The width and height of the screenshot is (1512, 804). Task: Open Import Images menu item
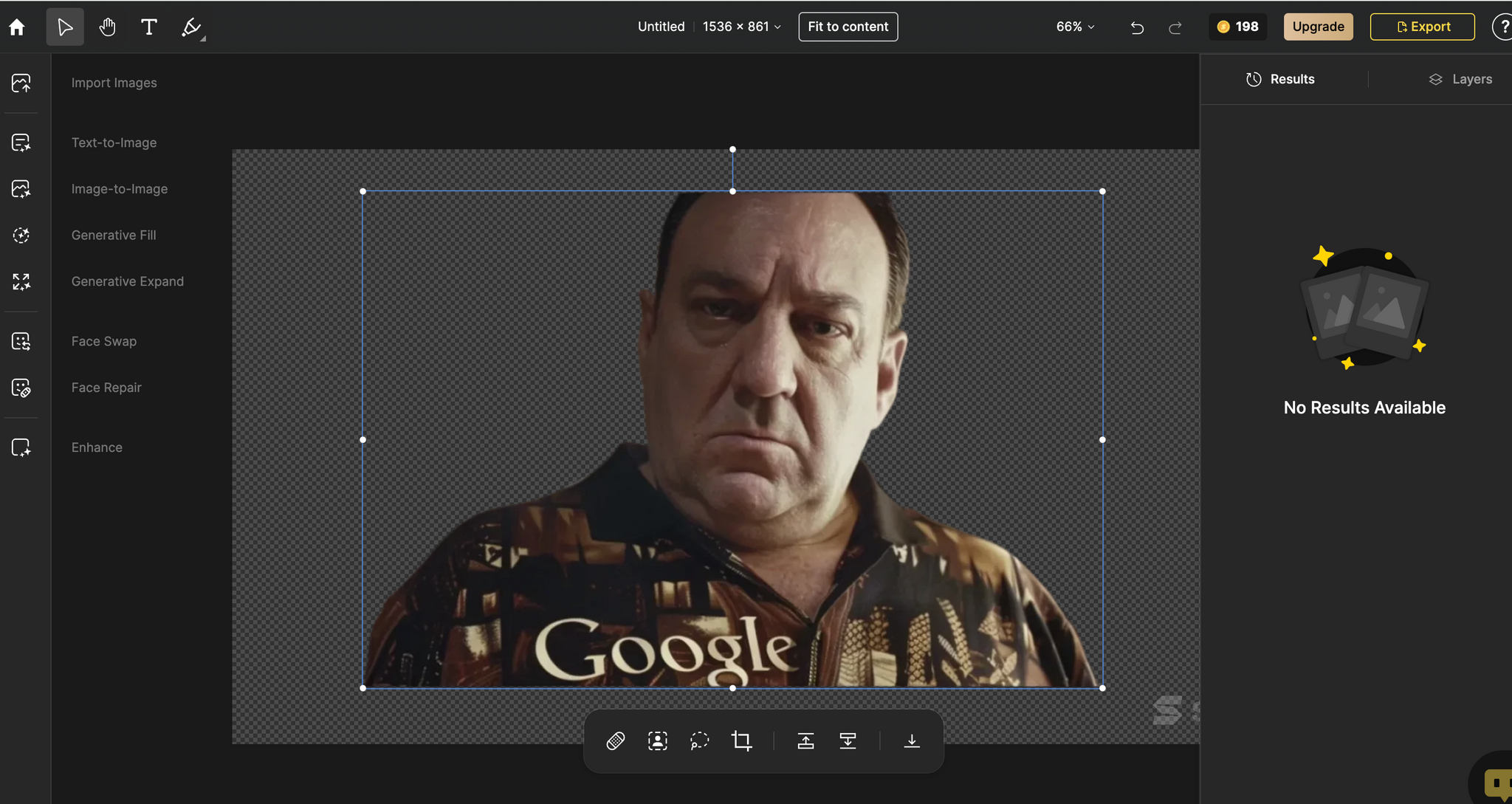[x=114, y=83]
